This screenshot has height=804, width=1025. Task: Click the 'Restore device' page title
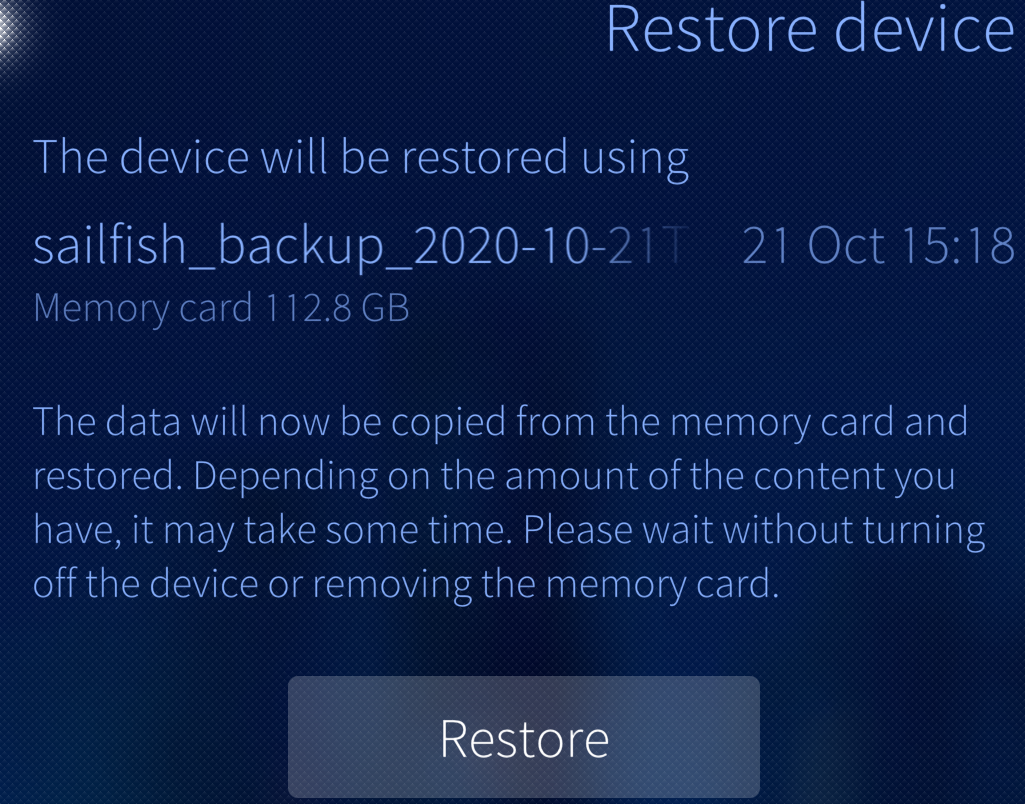[809, 30]
